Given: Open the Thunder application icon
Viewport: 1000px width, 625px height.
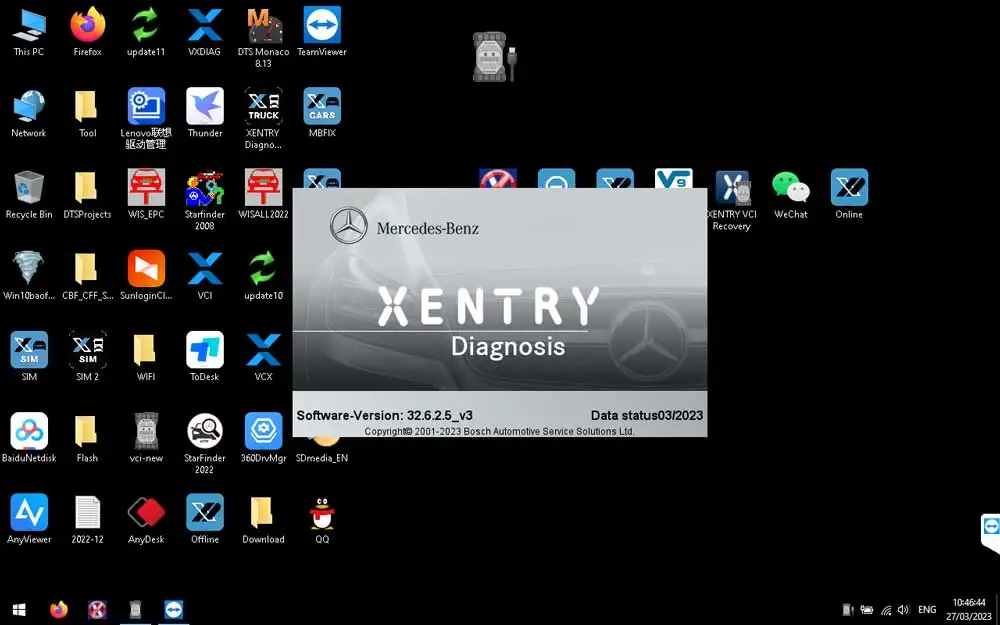Looking at the screenshot, I should coord(205,113).
